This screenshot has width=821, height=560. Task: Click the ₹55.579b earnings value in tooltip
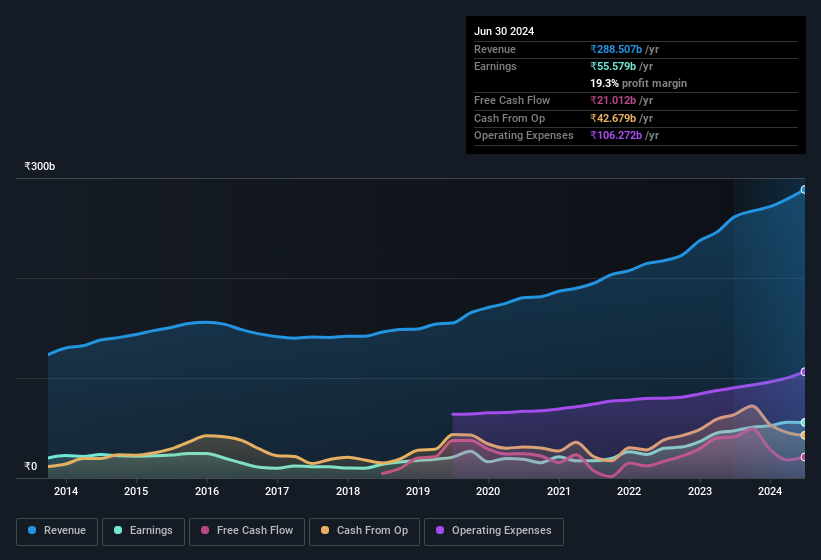point(613,66)
